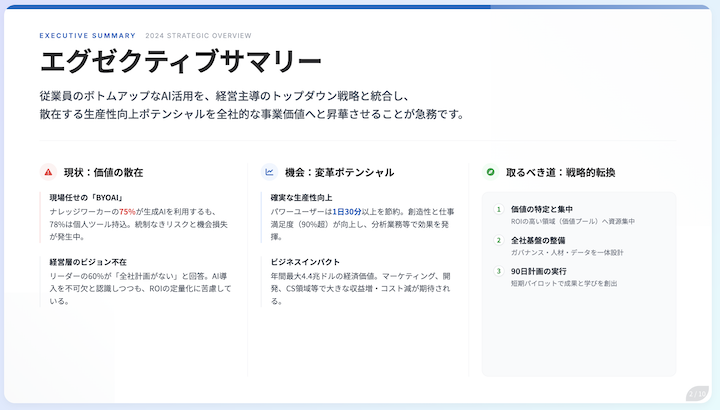The height and width of the screenshot is (410, 720).
Task: Select step number 3 circle
Action: click(x=499, y=271)
